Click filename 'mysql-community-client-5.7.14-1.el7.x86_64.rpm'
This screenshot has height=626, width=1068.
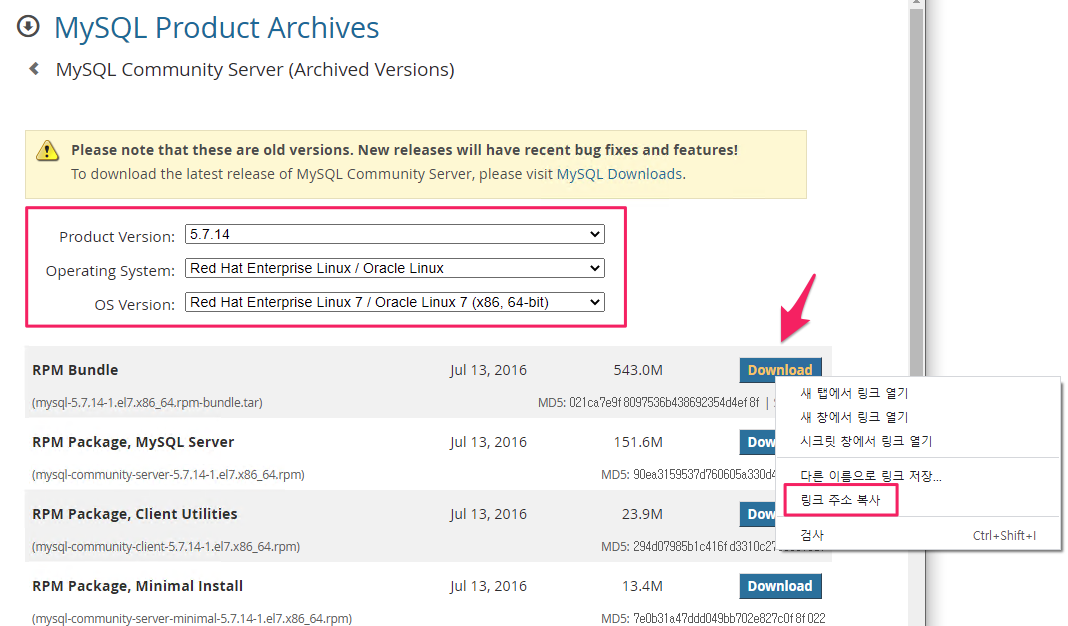pyautogui.click(x=166, y=547)
